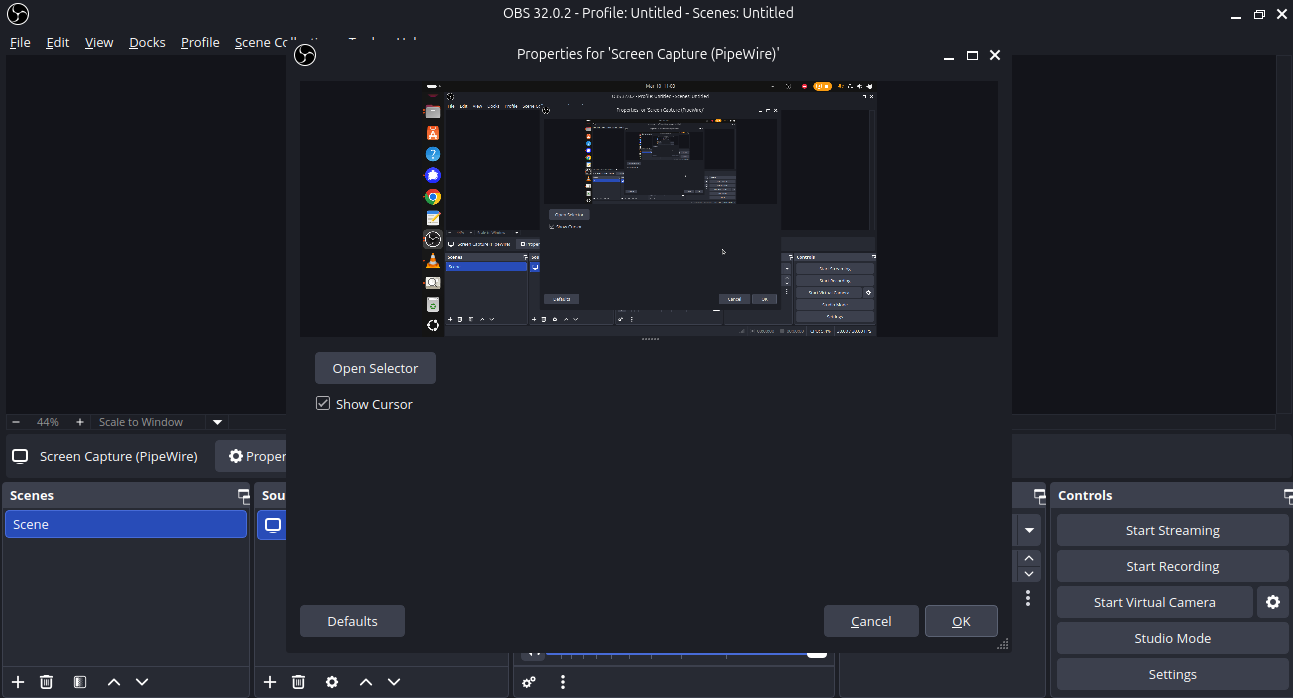This screenshot has height=698, width=1293.
Task: Reset properties with the Defaults button
Action: [352, 621]
